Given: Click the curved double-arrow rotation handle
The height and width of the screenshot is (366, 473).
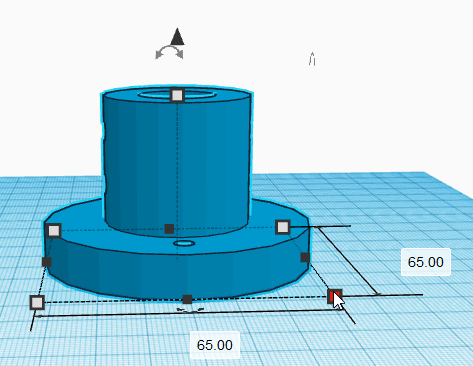Looking at the screenshot, I should [x=169, y=53].
